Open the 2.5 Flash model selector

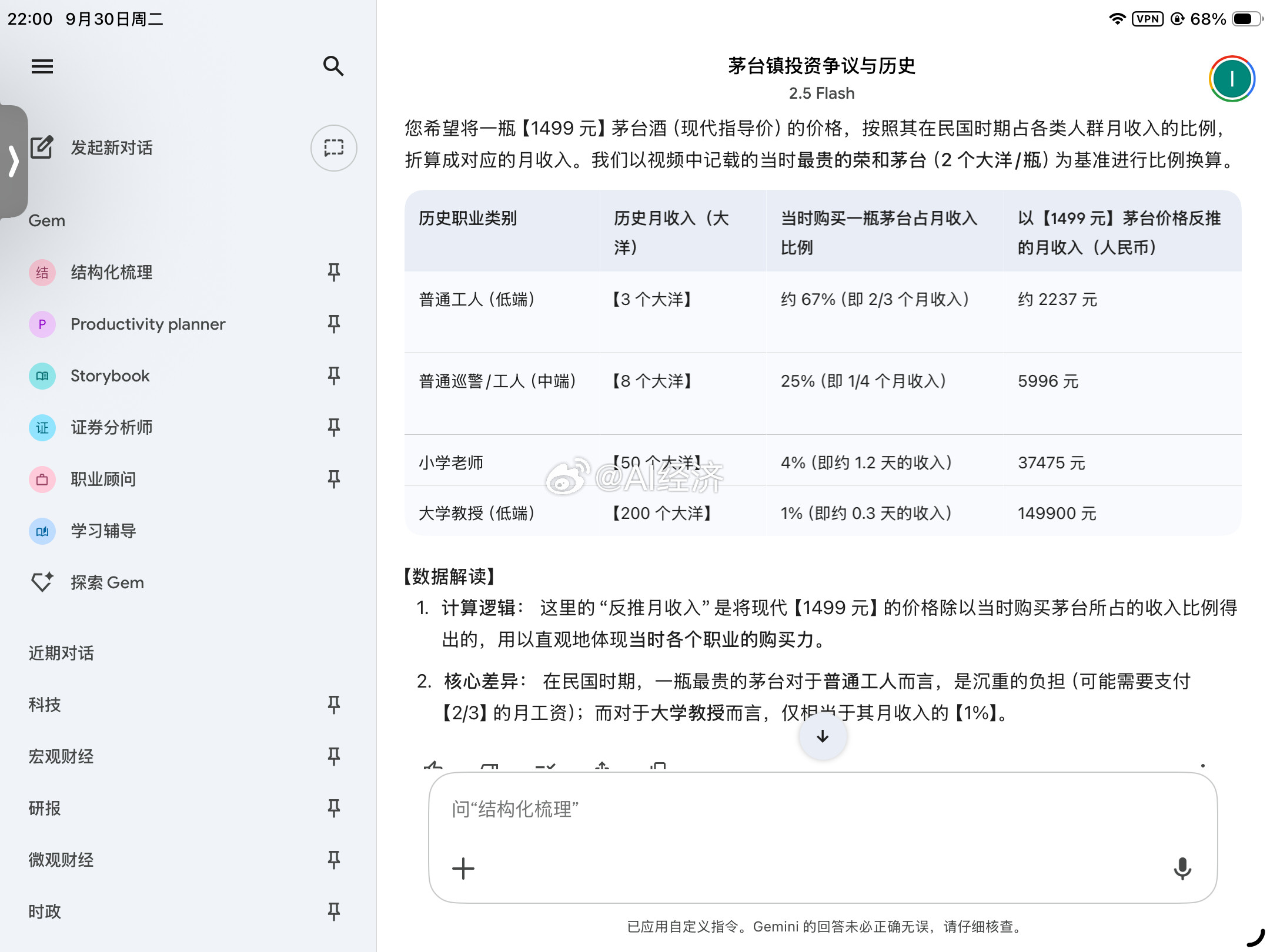[x=821, y=93]
